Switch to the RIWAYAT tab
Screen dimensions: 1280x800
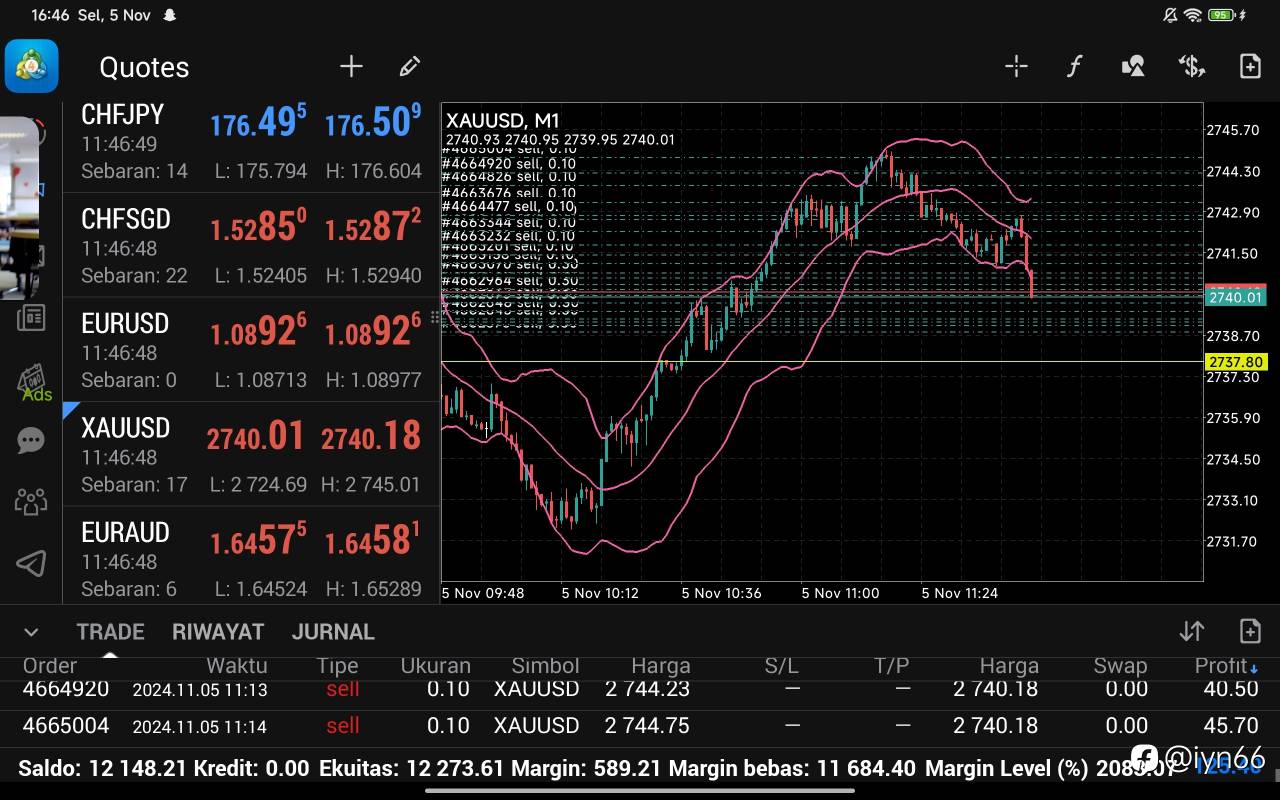tap(218, 632)
